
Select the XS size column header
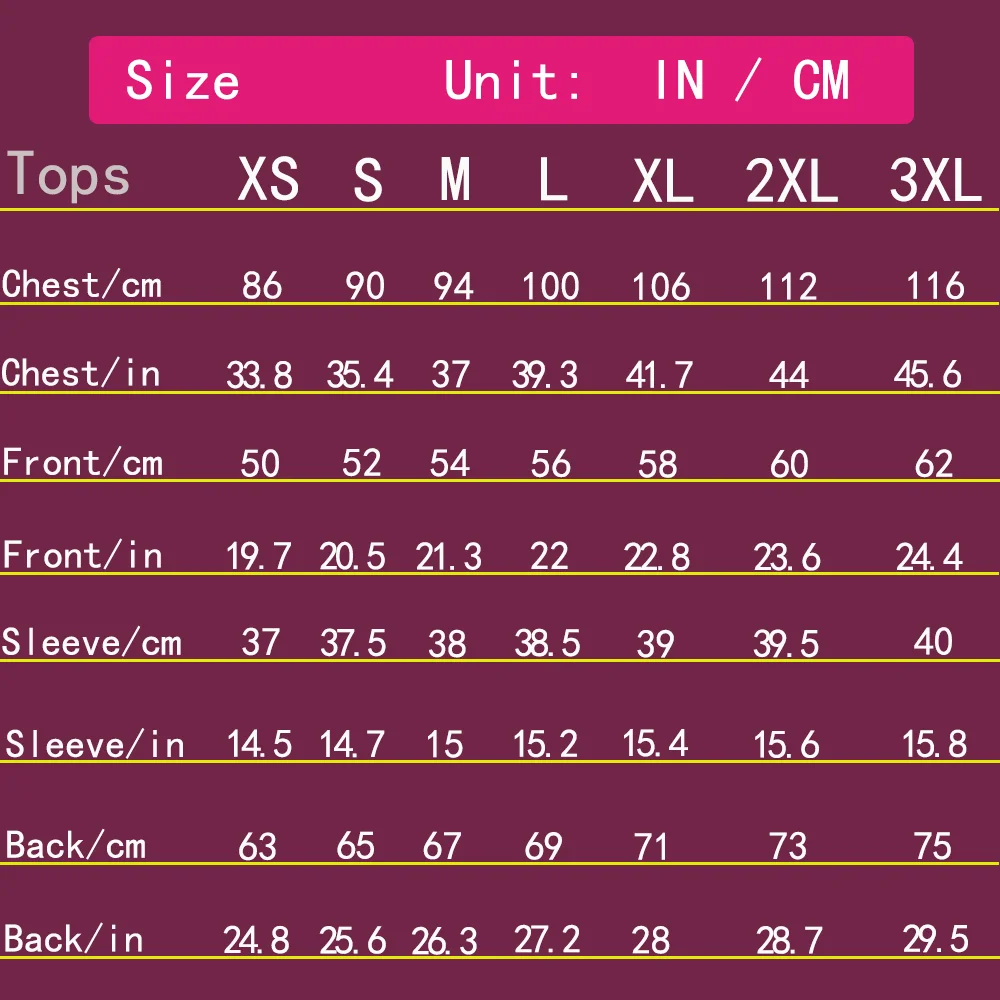pyautogui.click(x=268, y=181)
